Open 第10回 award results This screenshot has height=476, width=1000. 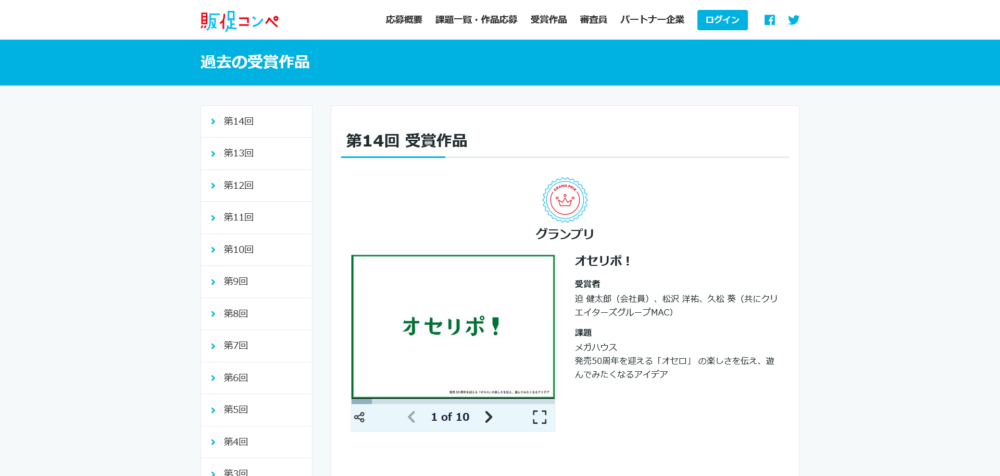(238, 249)
